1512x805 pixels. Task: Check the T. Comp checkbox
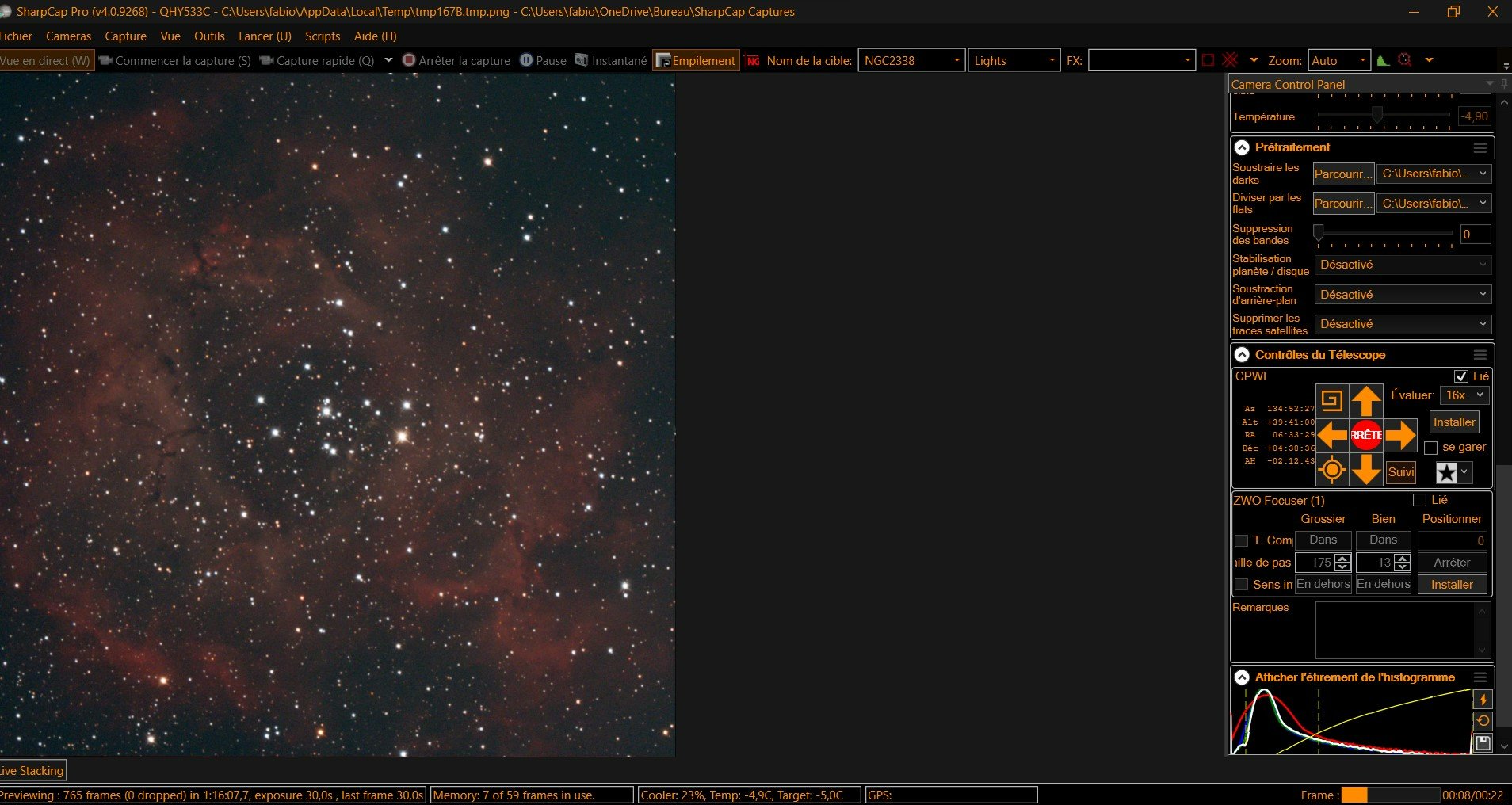click(x=1242, y=540)
